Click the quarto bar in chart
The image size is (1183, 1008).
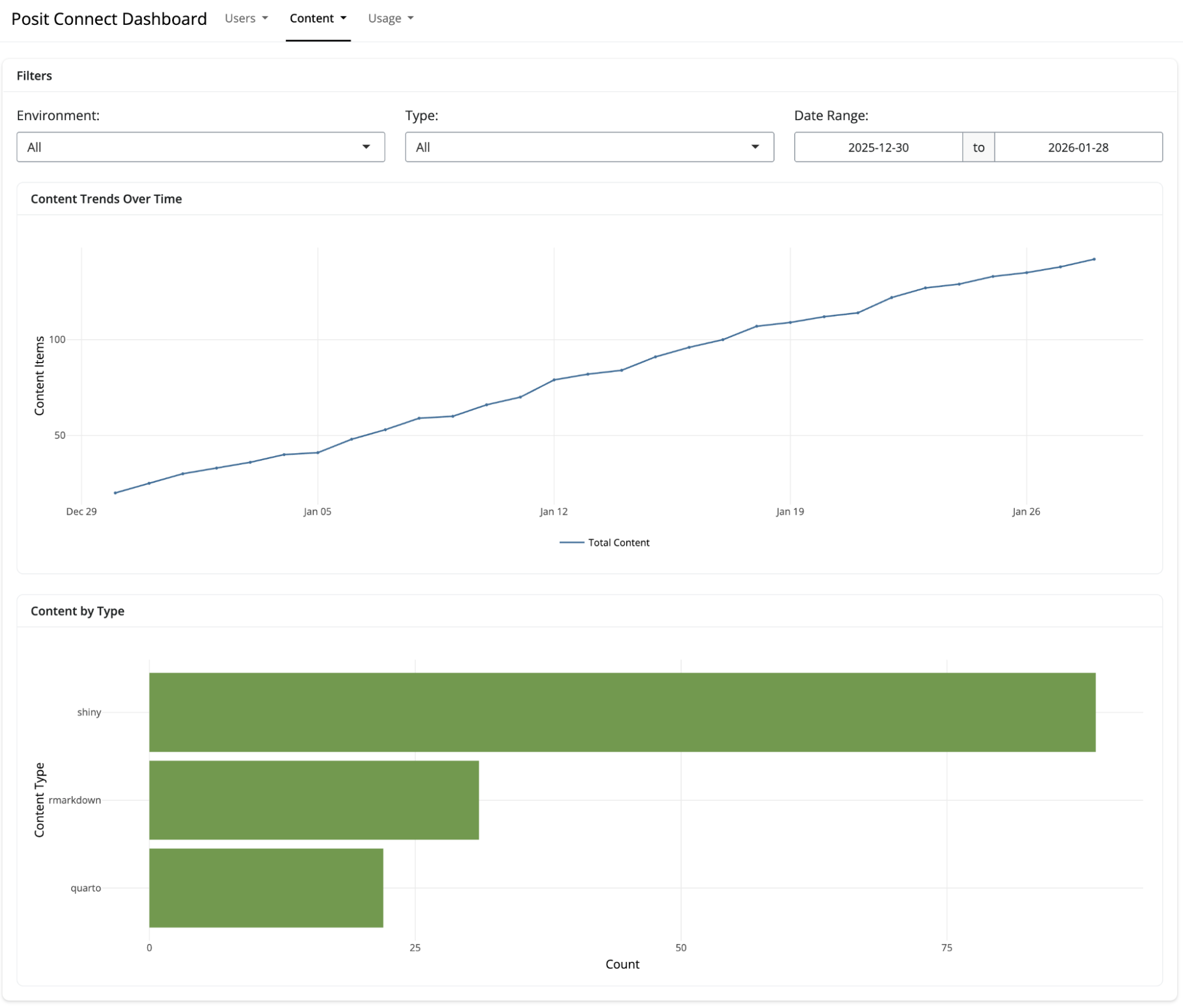point(266,888)
